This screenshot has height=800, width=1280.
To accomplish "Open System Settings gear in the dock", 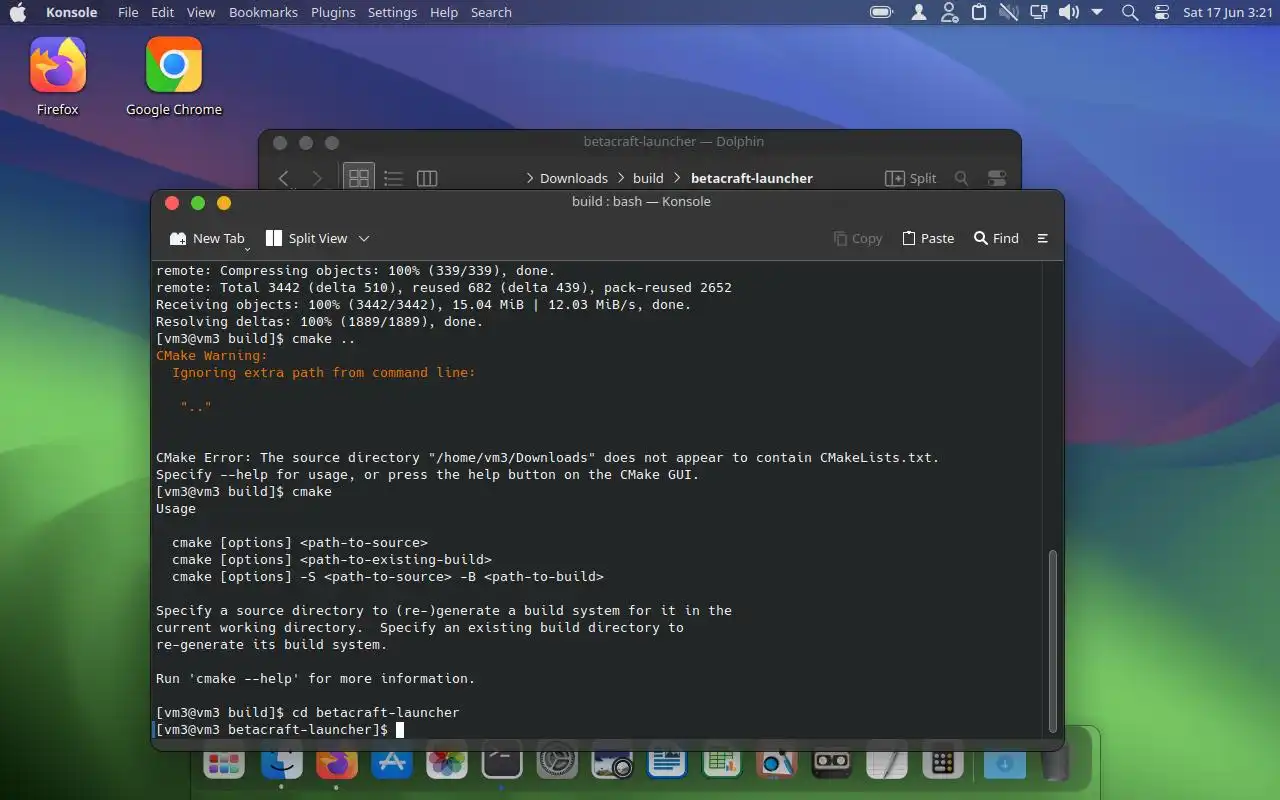I will click(x=557, y=763).
